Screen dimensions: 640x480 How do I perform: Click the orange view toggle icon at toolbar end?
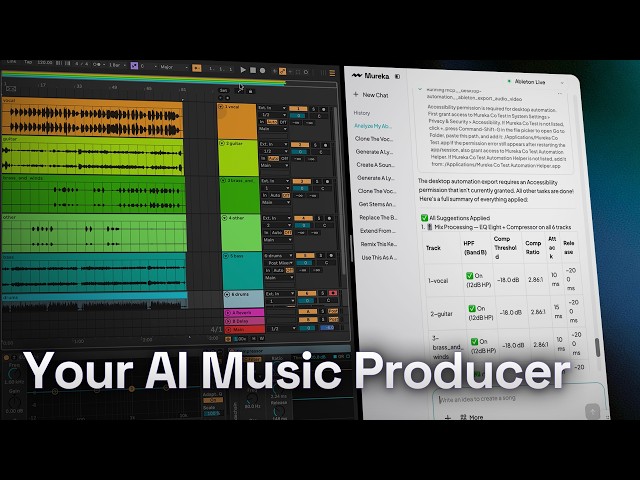tap(332, 73)
